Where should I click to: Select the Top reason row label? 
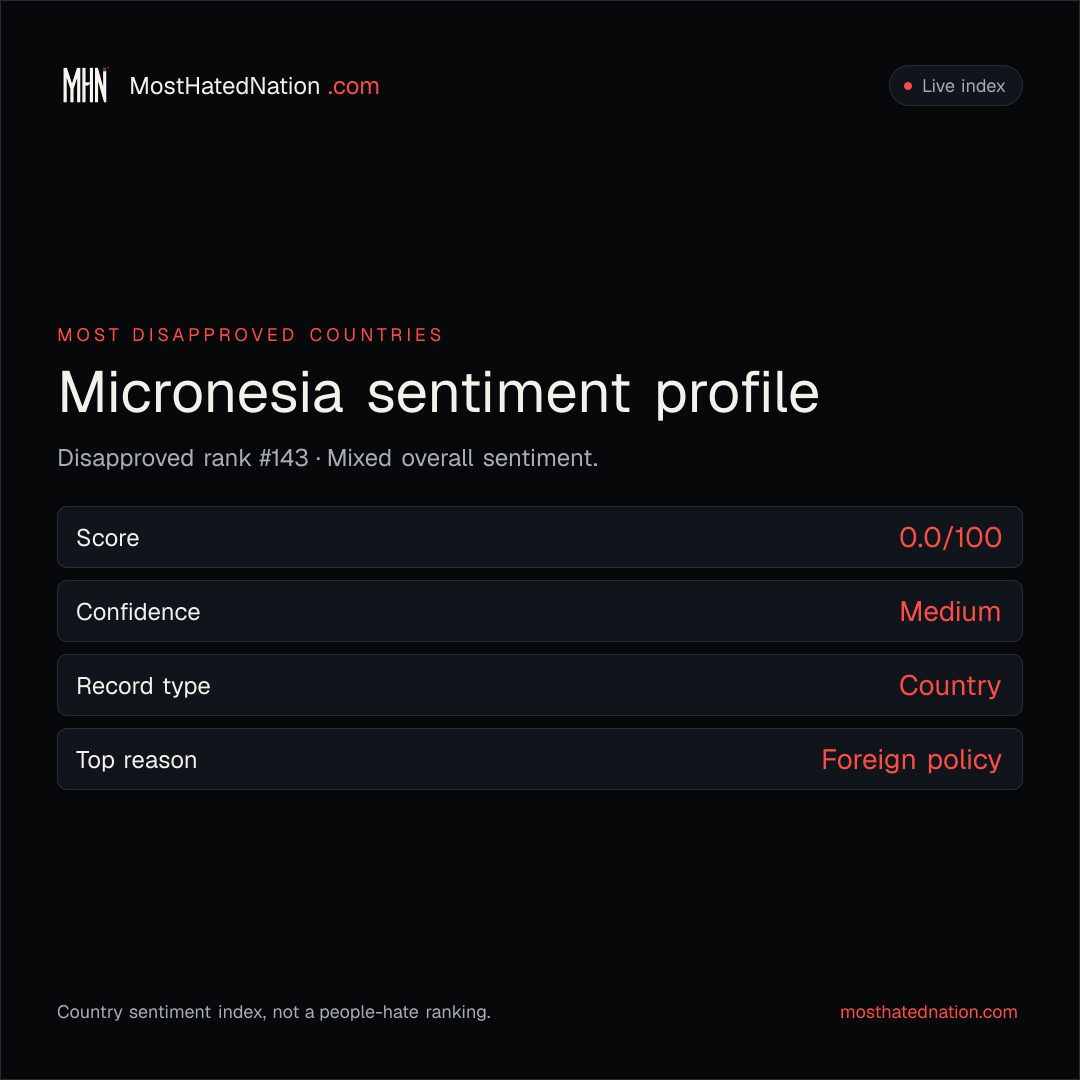pyautogui.click(x=136, y=760)
